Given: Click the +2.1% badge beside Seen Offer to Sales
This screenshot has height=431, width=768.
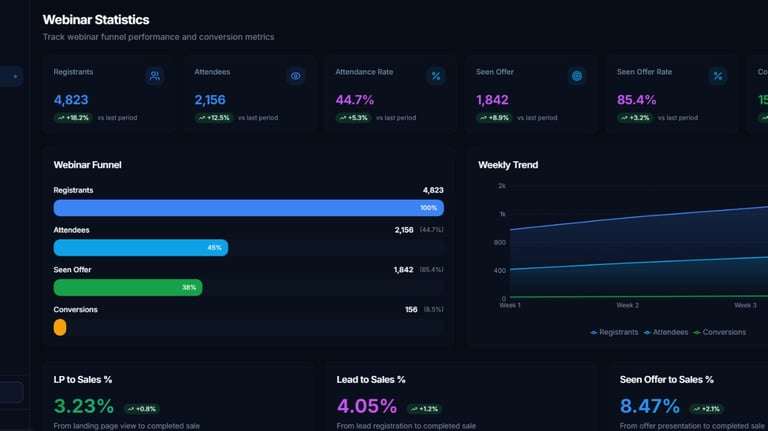Looking at the screenshot, I should pyautogui.click(x=706, y=408).
